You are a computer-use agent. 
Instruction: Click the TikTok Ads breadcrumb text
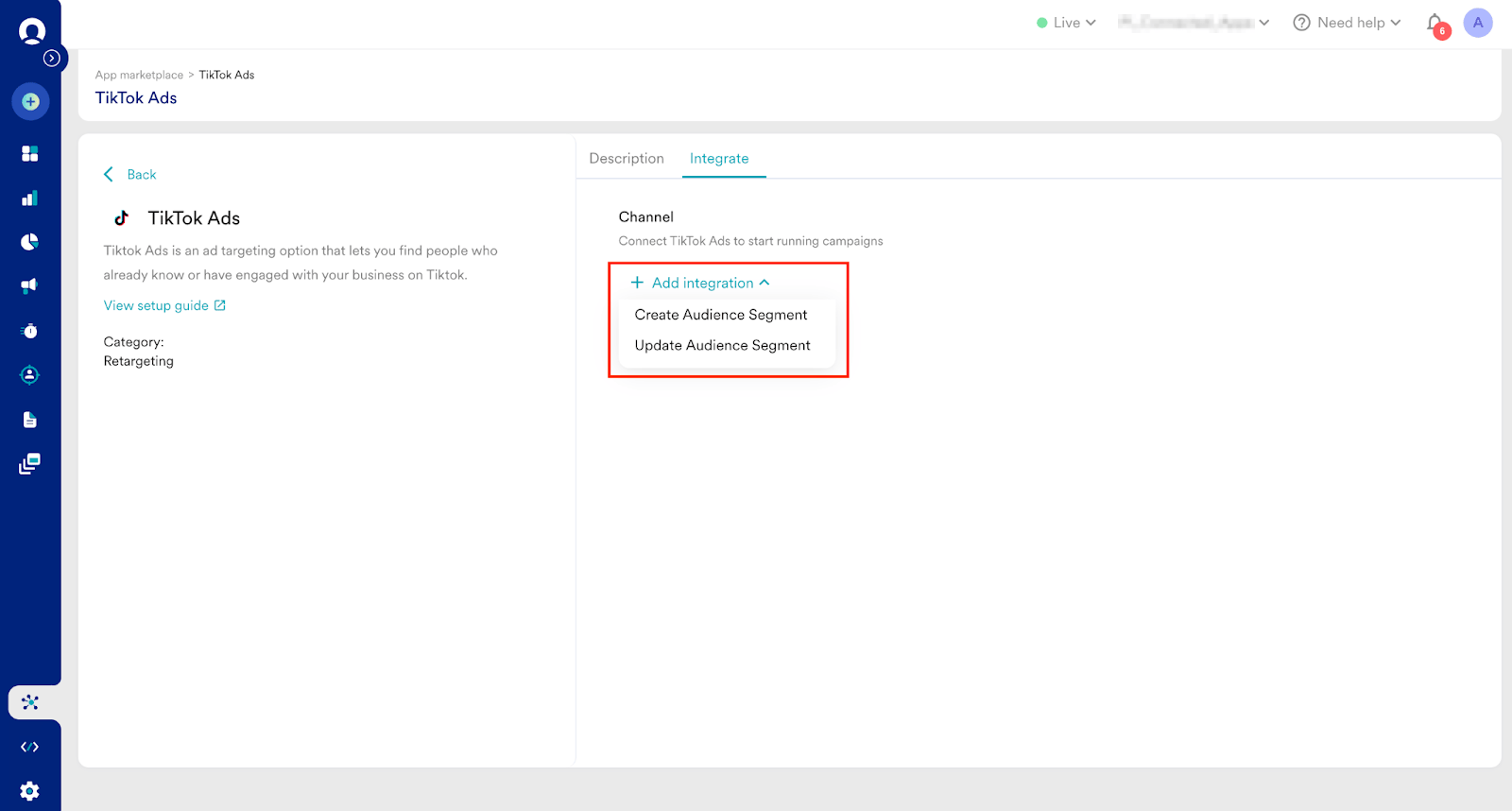[227, 75]
